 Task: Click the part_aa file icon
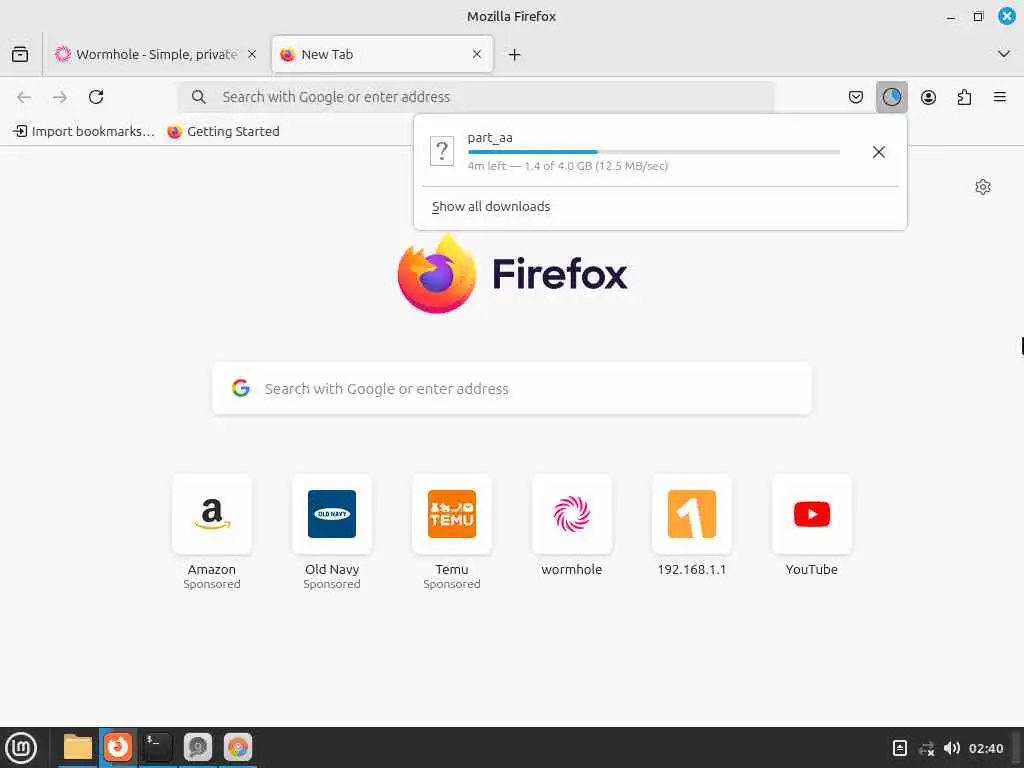442,152
